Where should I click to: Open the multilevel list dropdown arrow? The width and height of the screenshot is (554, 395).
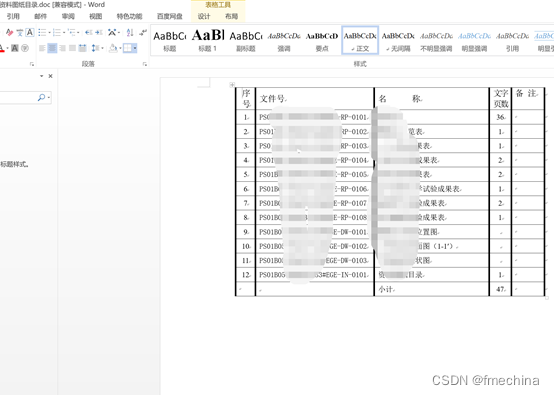pos(78,33)
